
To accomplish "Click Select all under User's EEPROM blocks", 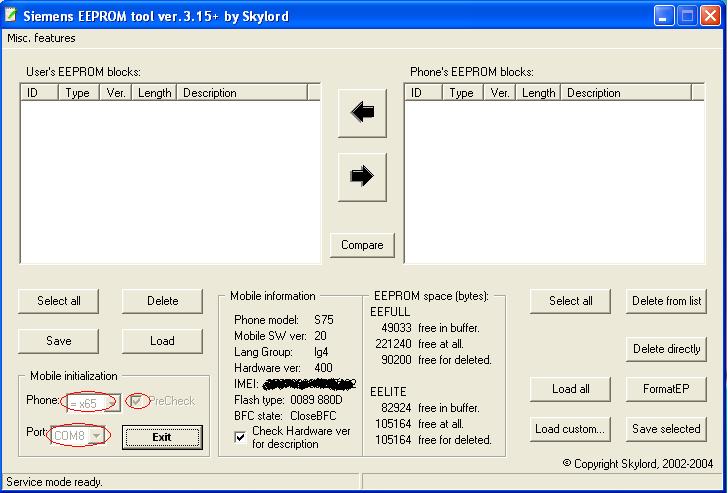I will point(58,301).
